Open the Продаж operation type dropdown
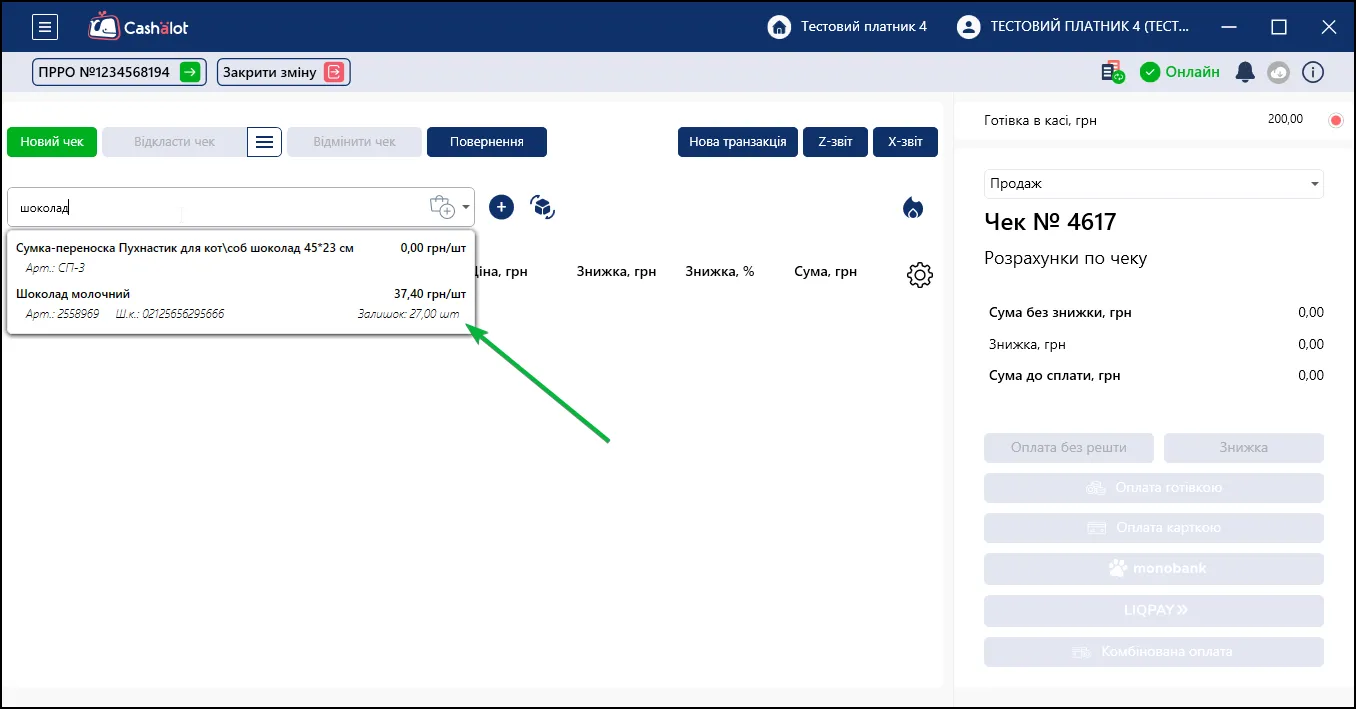 1154,184
